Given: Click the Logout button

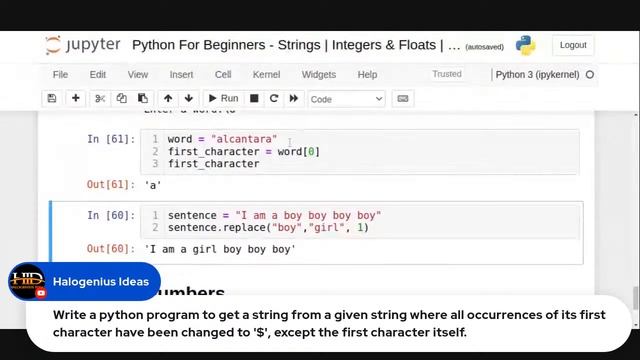Looking at the screenshot, I should [573, 45].
